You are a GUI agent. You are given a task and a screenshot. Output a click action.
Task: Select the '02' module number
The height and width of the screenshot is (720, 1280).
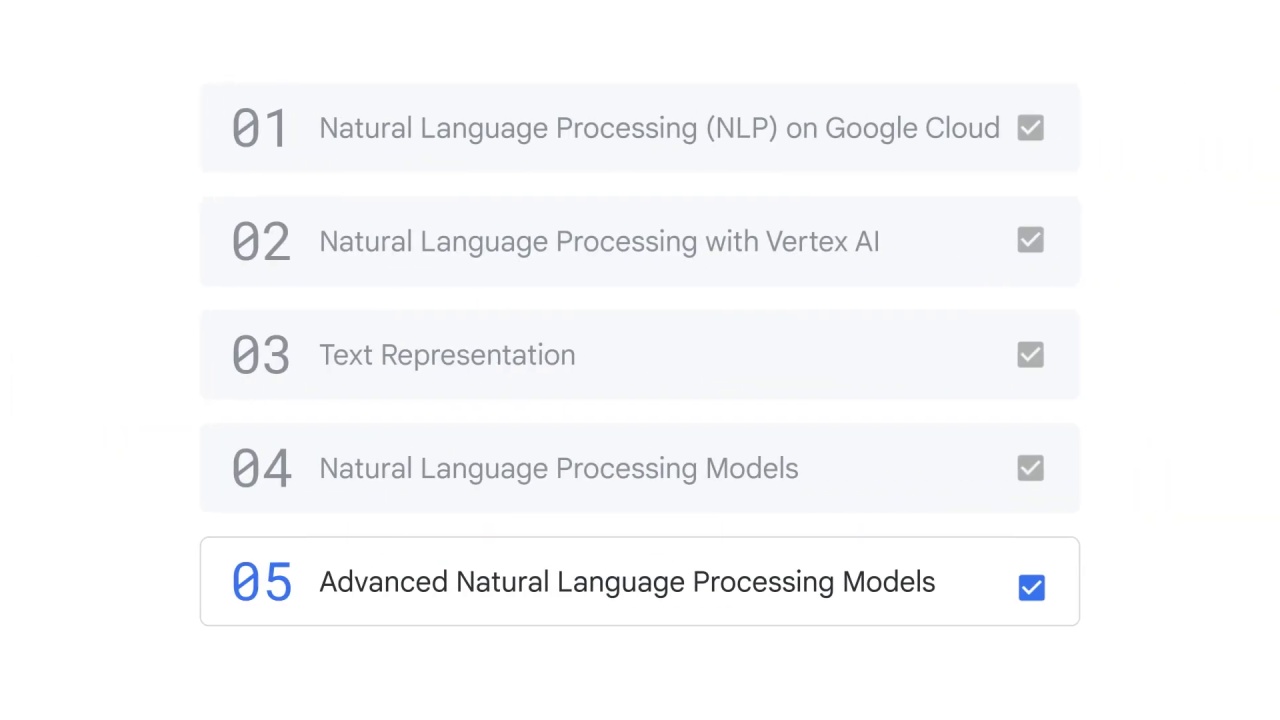[x=261, y=242]
